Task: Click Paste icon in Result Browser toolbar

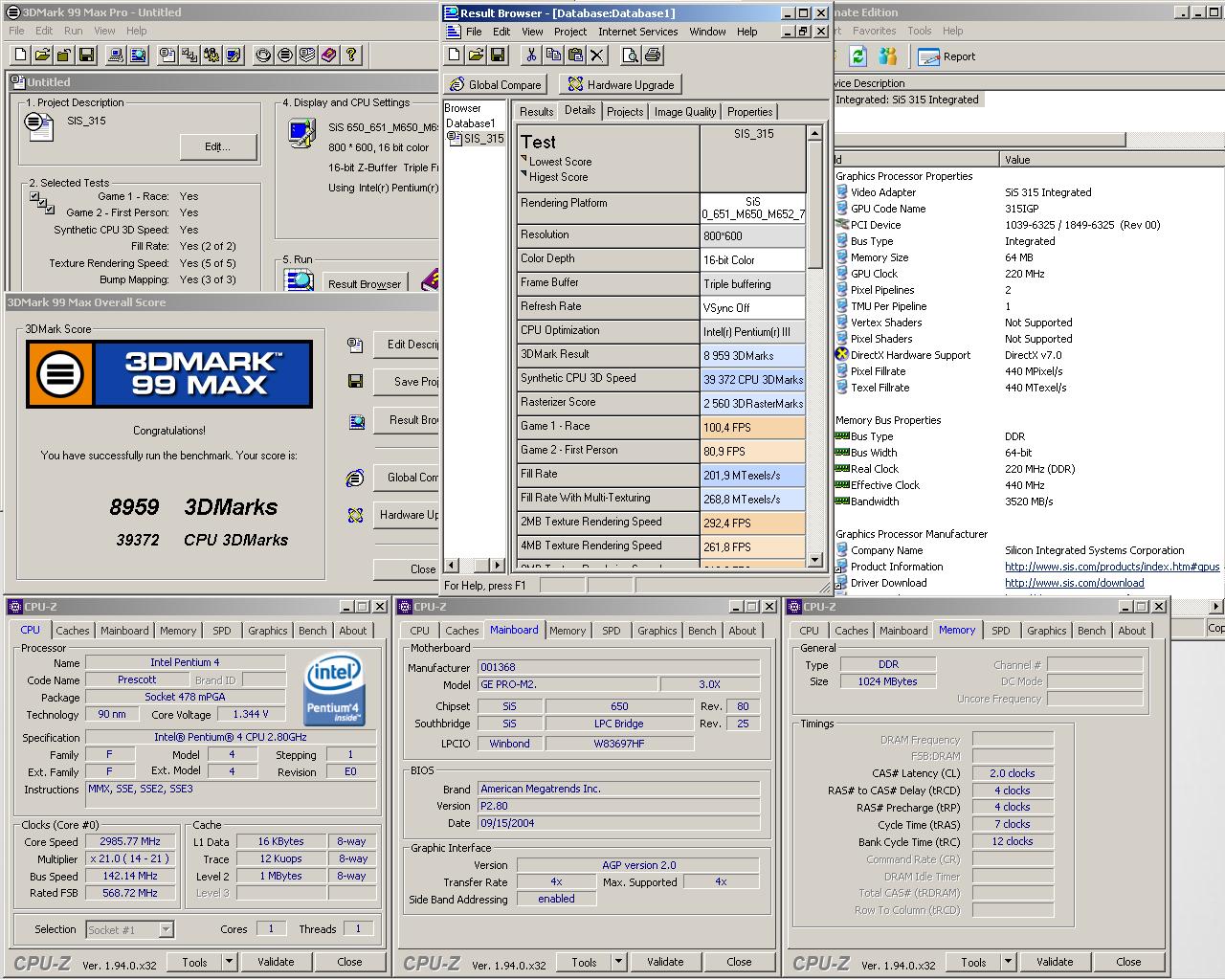Action: pyautogui.click(x=575, y=56)
